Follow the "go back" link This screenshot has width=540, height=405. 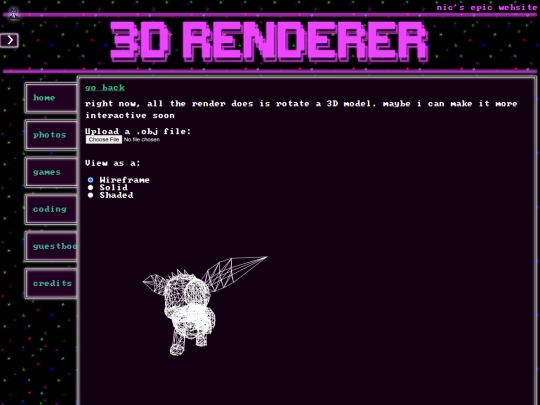coord(105,88)
